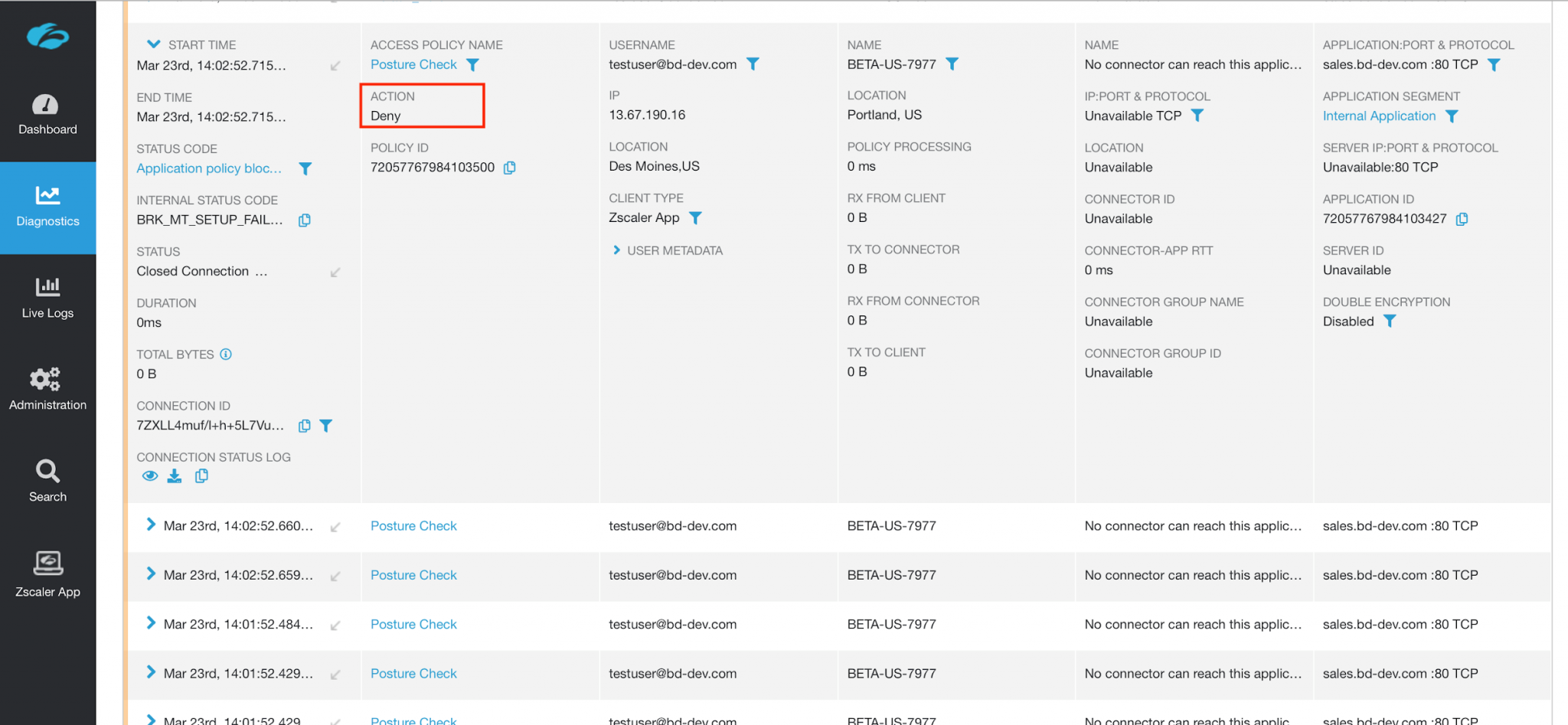1568x725 pixels.
Task: Download the connection status log
Action: [174, 475]
